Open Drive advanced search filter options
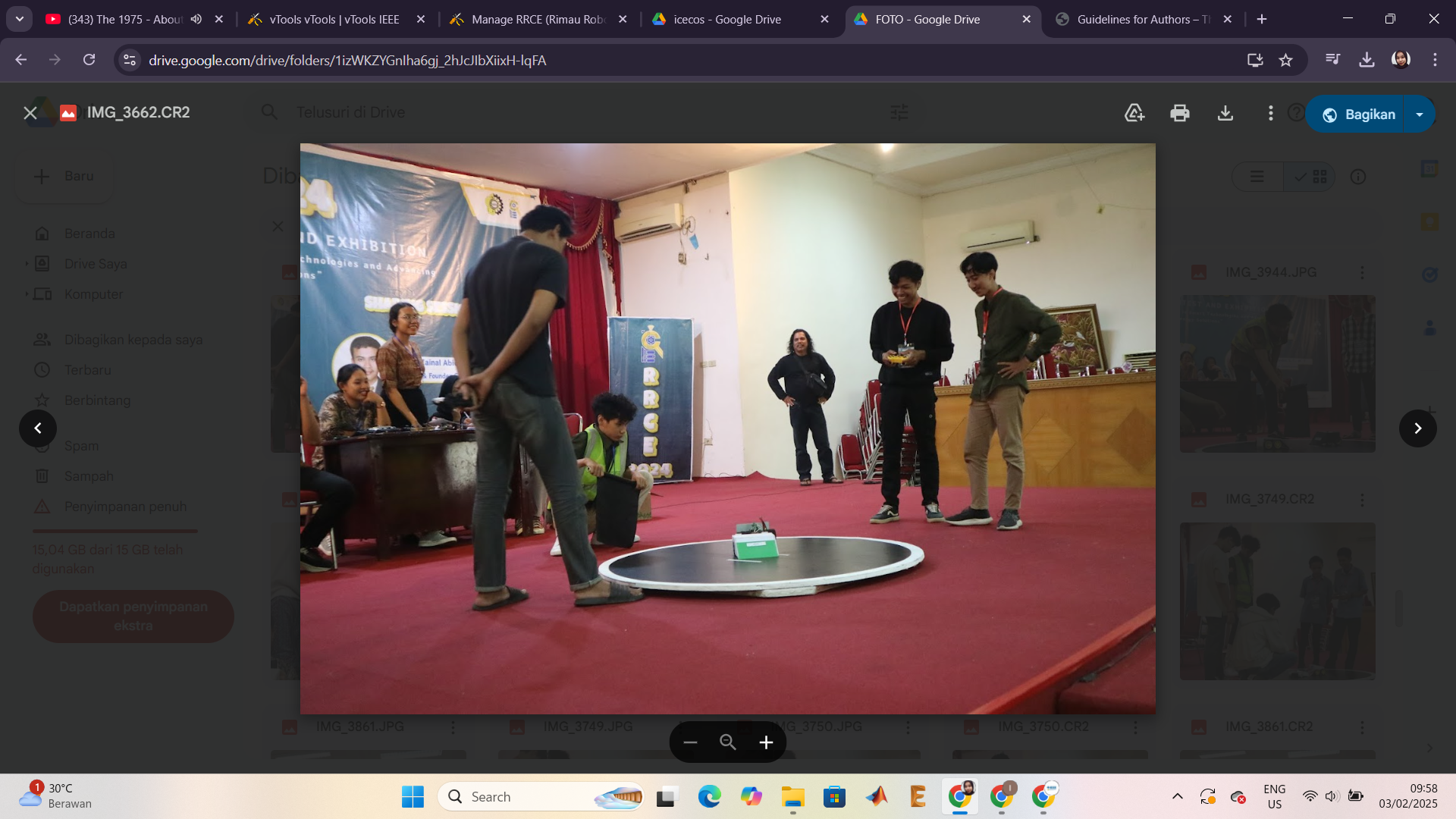This screenshot has width=1456, height=819. 899,113
